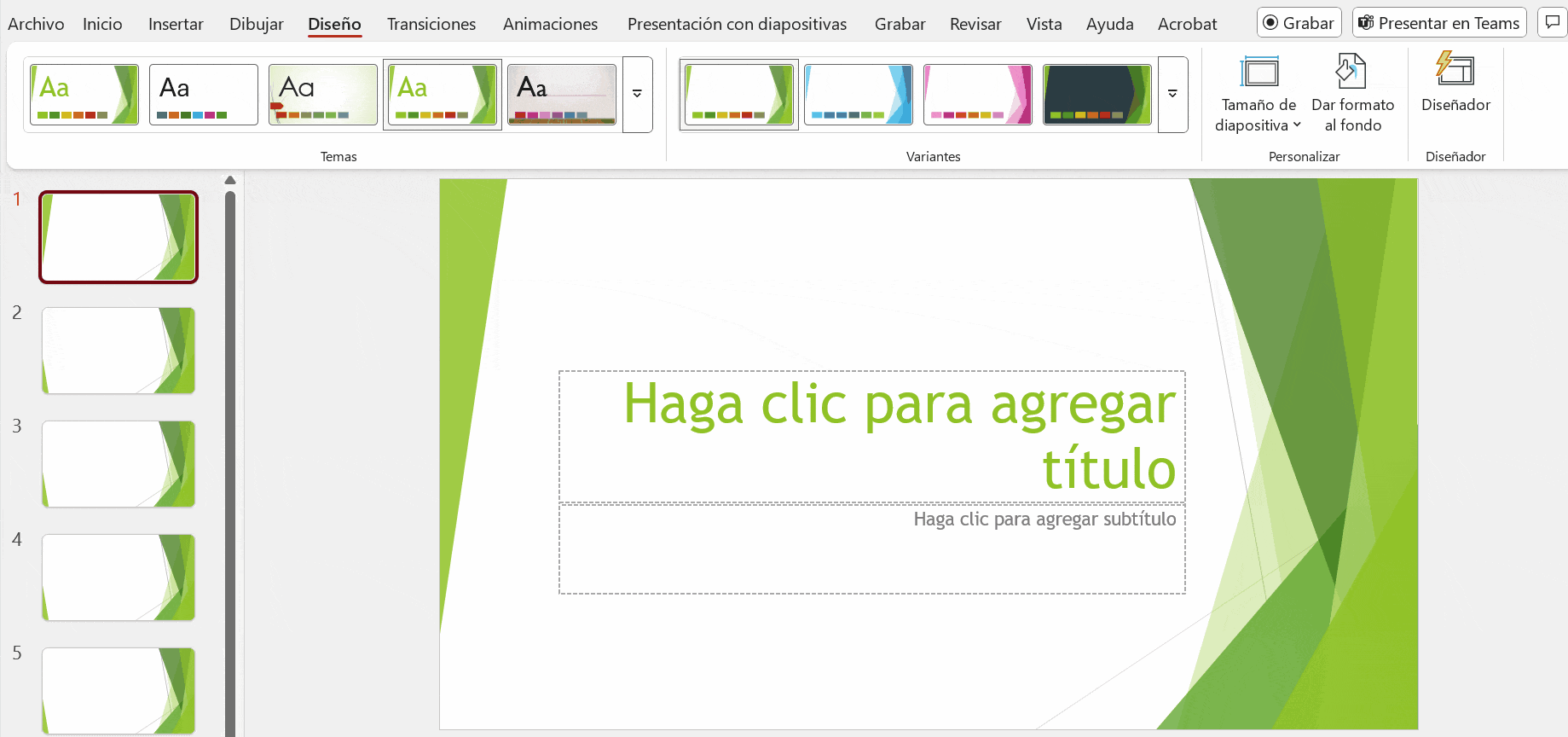
Task: Select the blue color variant
Action: point(858,95)
